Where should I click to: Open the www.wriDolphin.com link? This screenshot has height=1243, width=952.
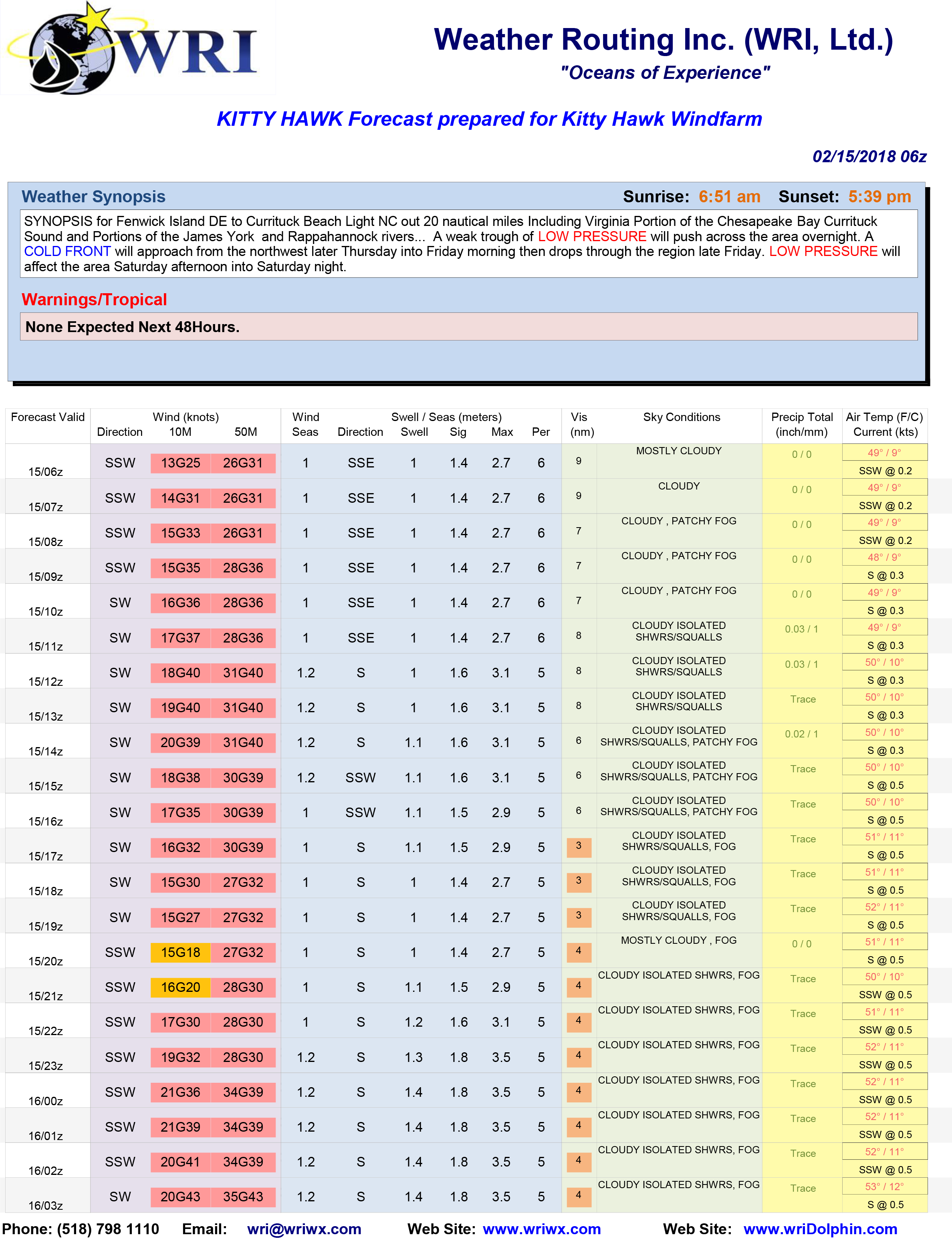pyautogui.click(x=821, y=1229)
